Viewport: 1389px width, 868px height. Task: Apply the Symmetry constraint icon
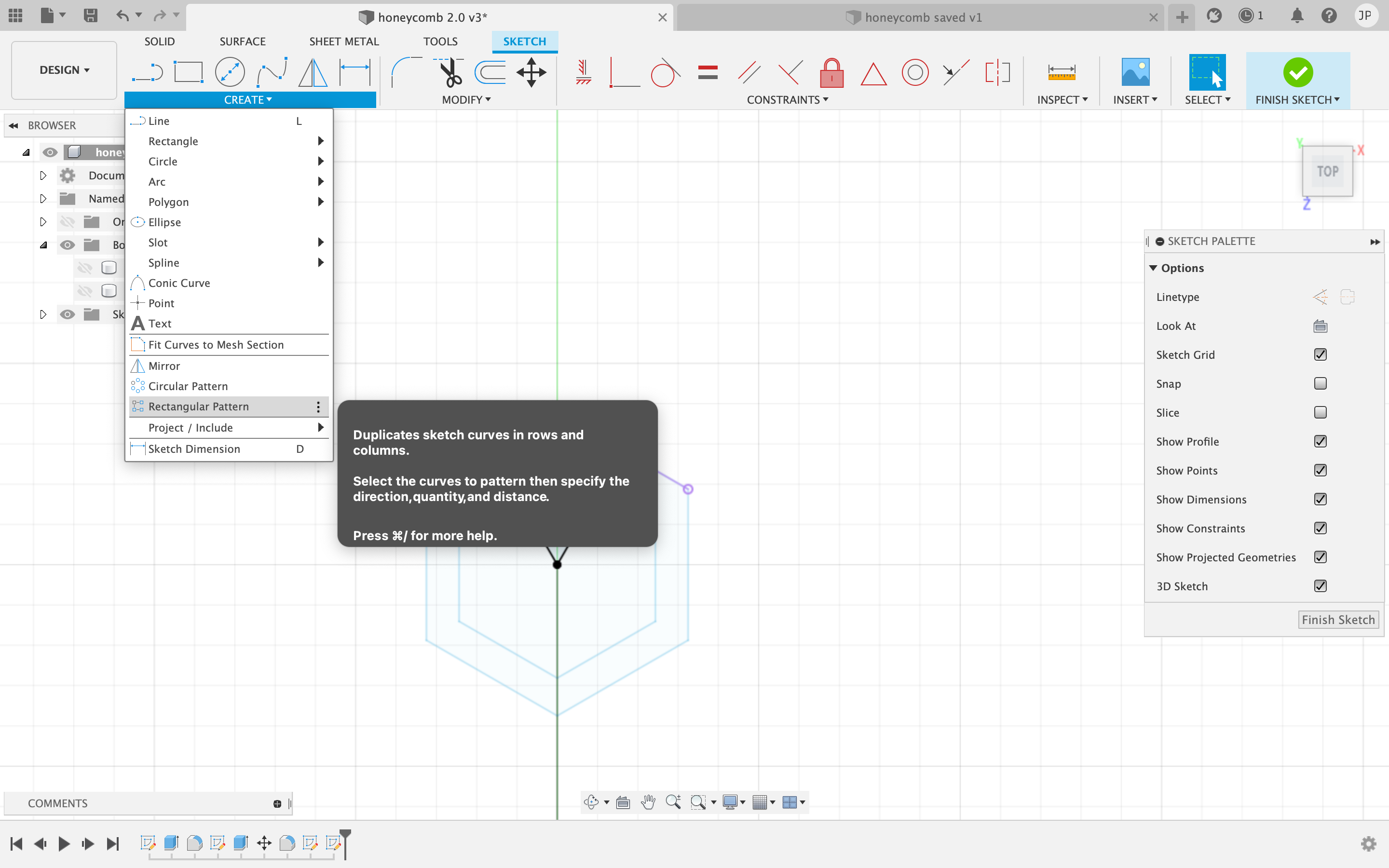point(997,73)
